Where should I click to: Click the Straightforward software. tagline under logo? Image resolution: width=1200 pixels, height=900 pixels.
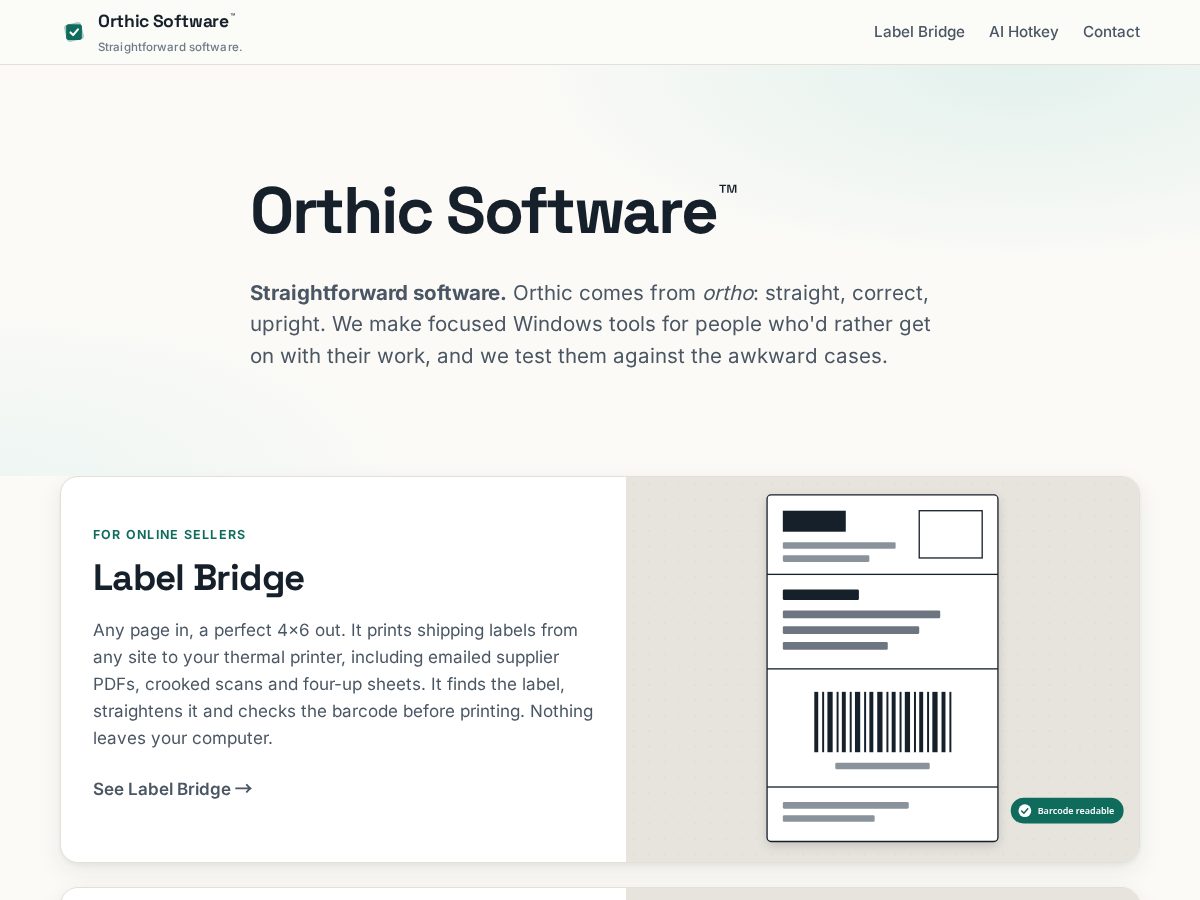(x=170, y=47)
